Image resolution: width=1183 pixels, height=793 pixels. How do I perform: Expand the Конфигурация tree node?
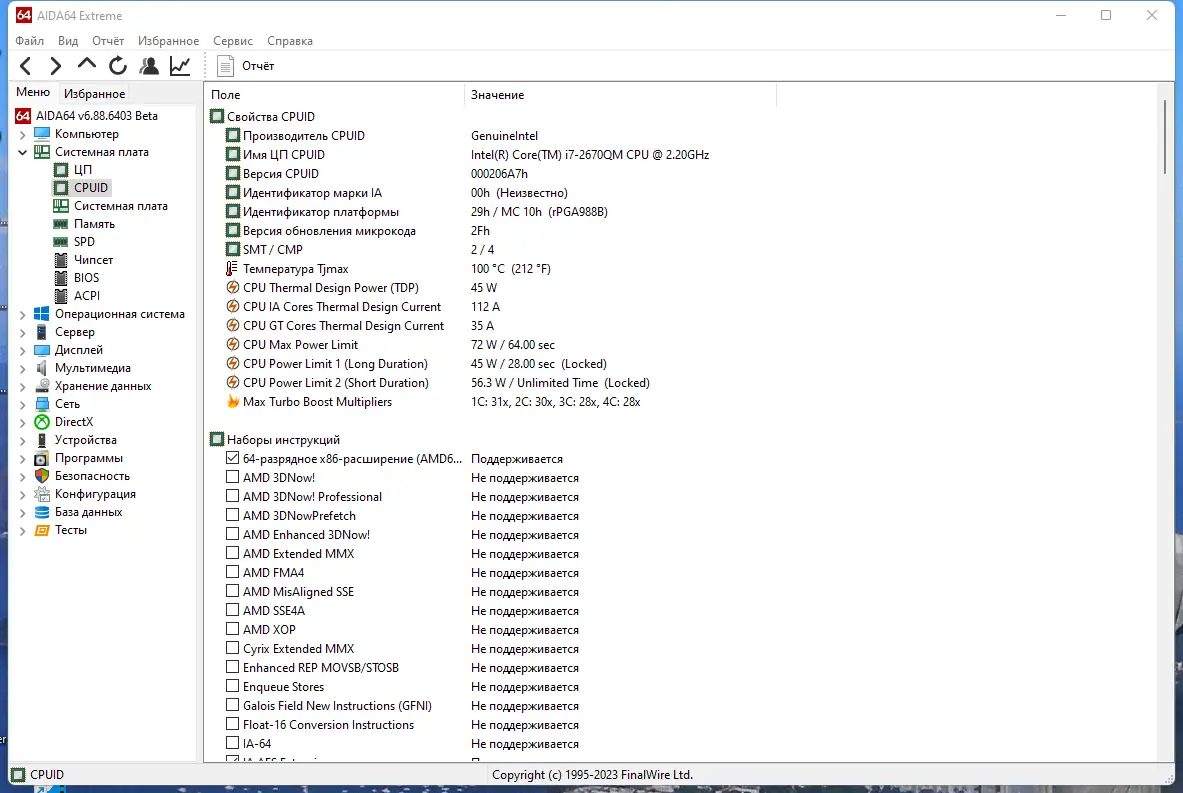[23, 495]
